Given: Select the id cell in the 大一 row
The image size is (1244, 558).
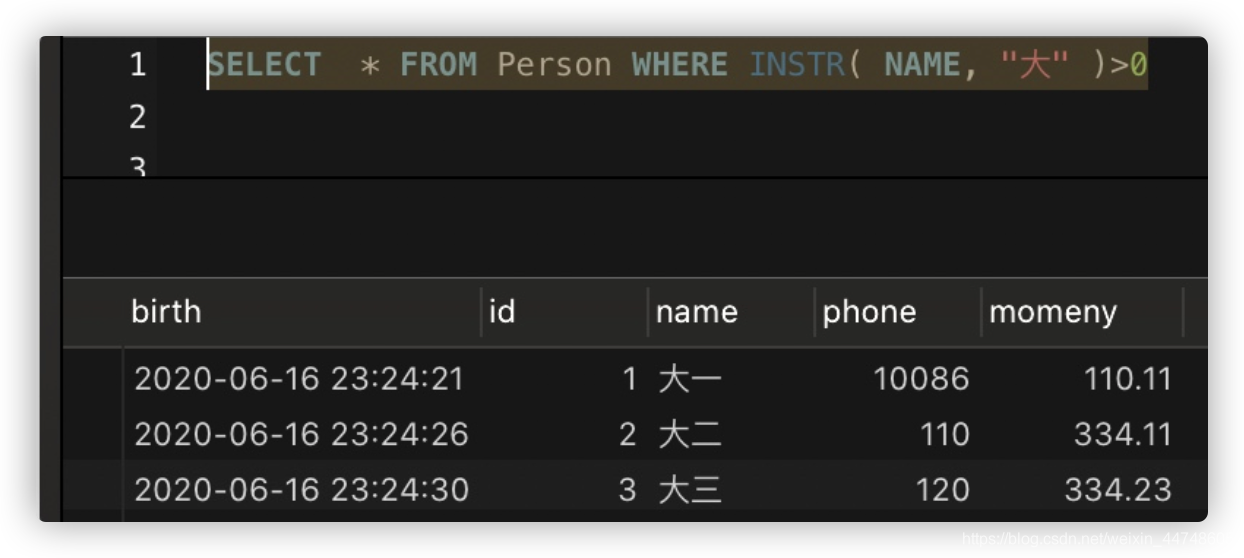Looking at the screenshot, I should [629, 379].
